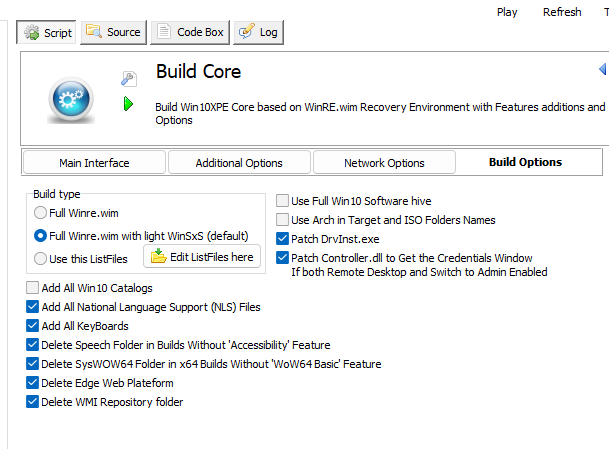Switch to Main Interface tab
Viewport: 609px width, 449px height.
94,162
